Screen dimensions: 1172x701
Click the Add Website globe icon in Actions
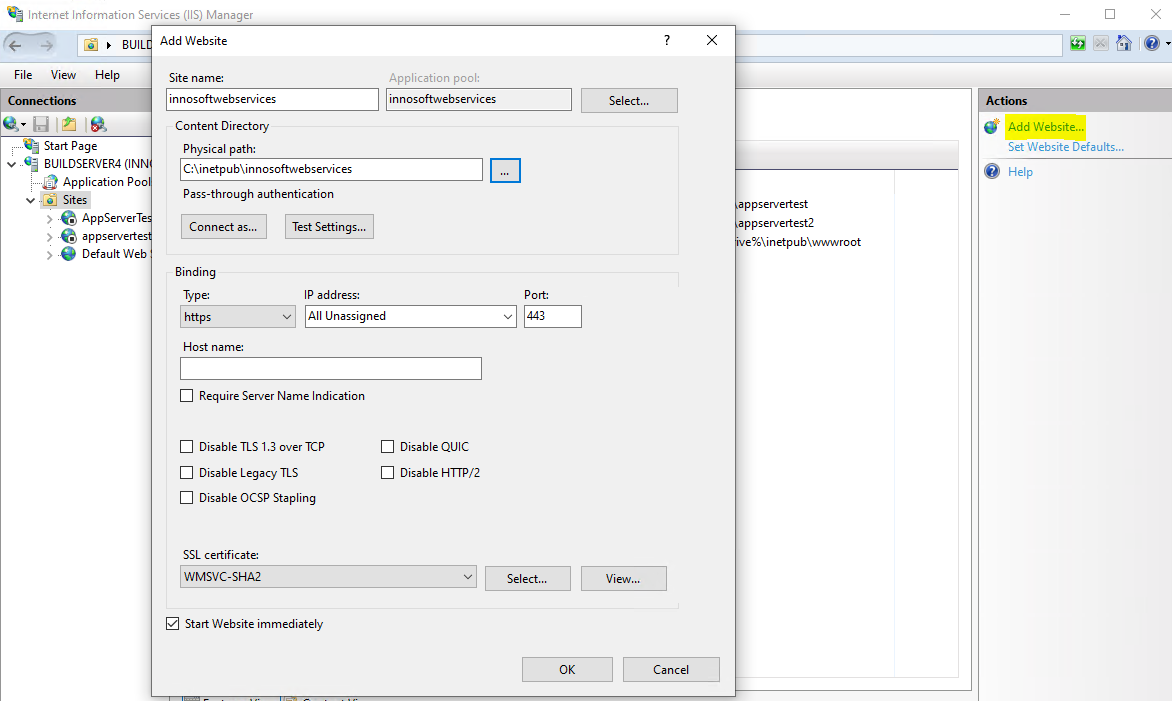tap(991, 127)
